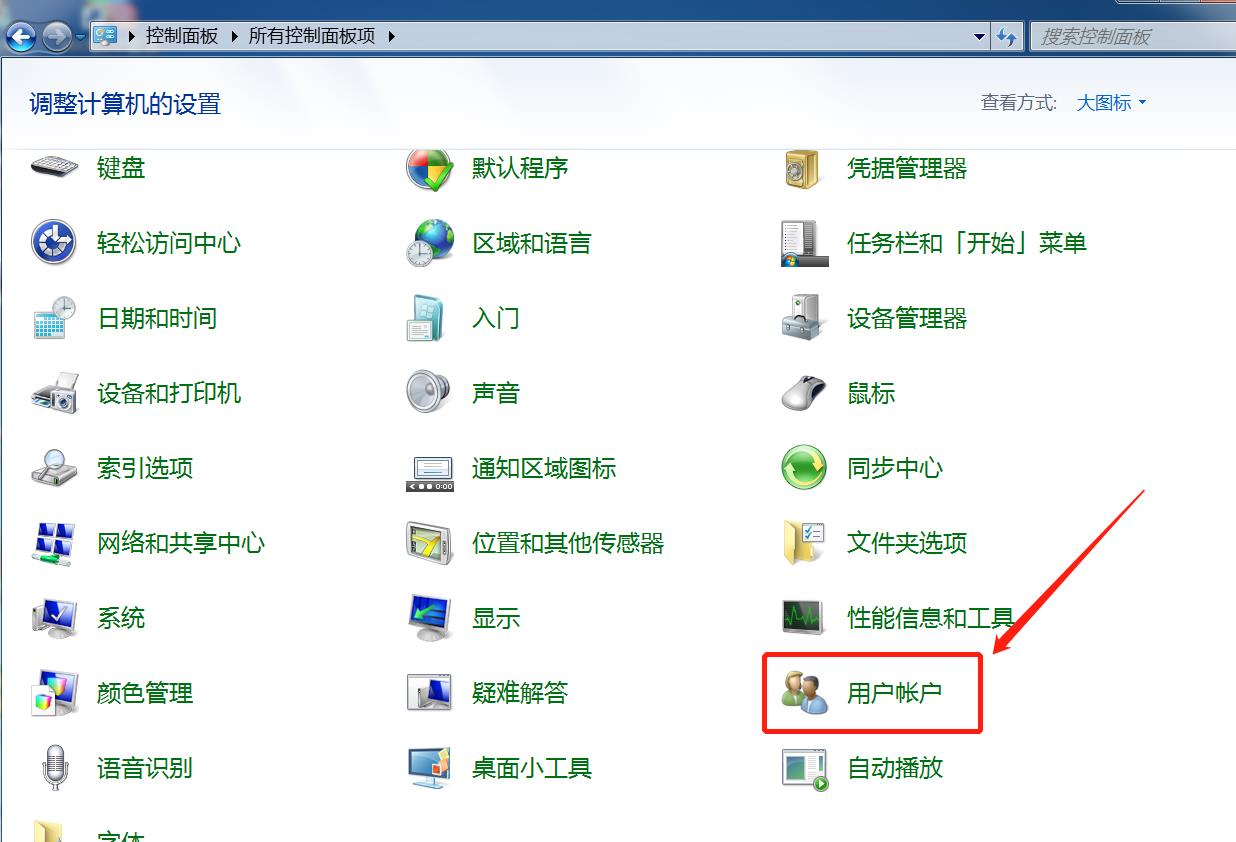The width and height of the screenshot is (1236, 842).
Task: Click the 疑难解答 link
Action: click(520, 693)
